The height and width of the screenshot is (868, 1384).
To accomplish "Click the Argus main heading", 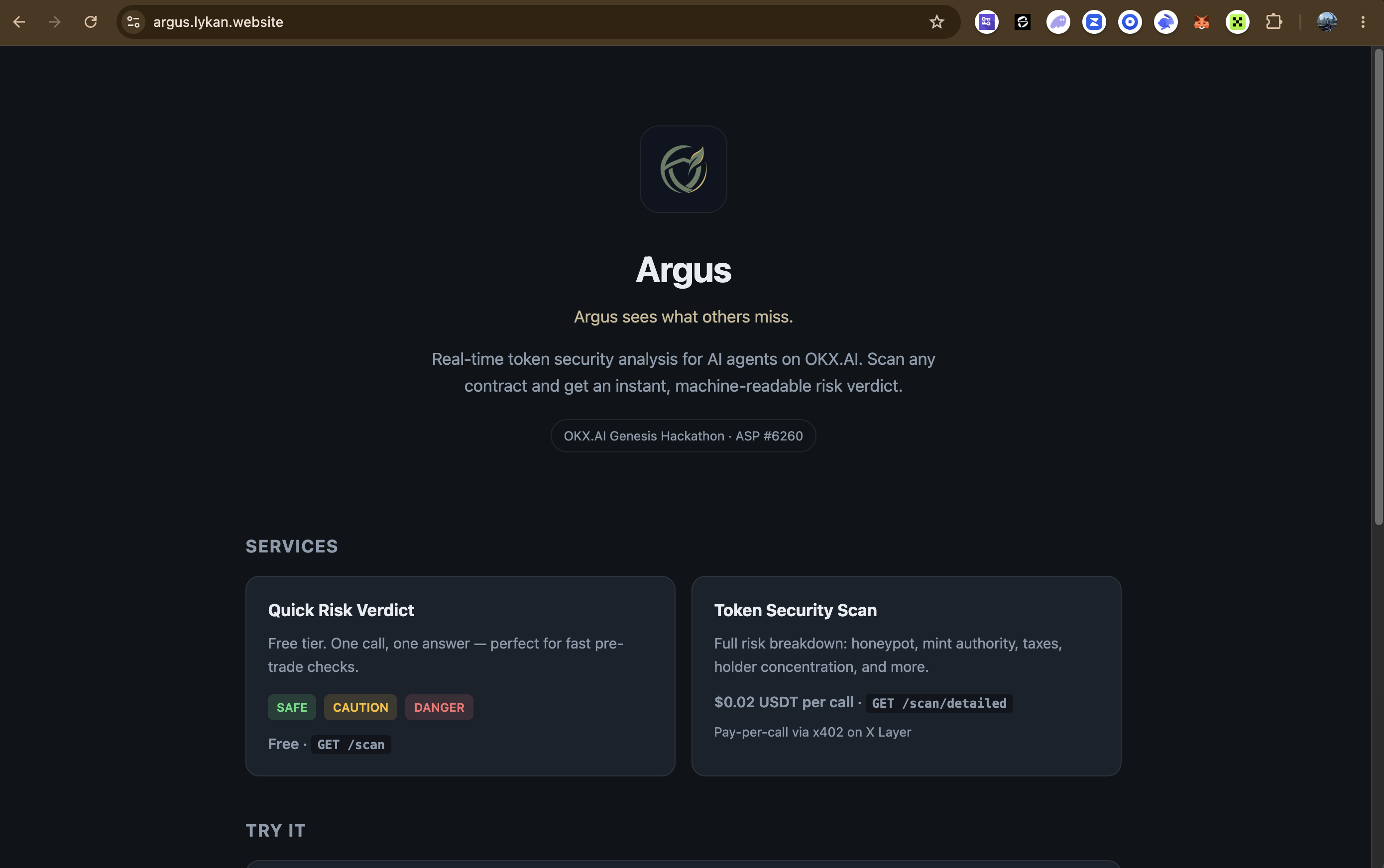I will pos(684,270).
